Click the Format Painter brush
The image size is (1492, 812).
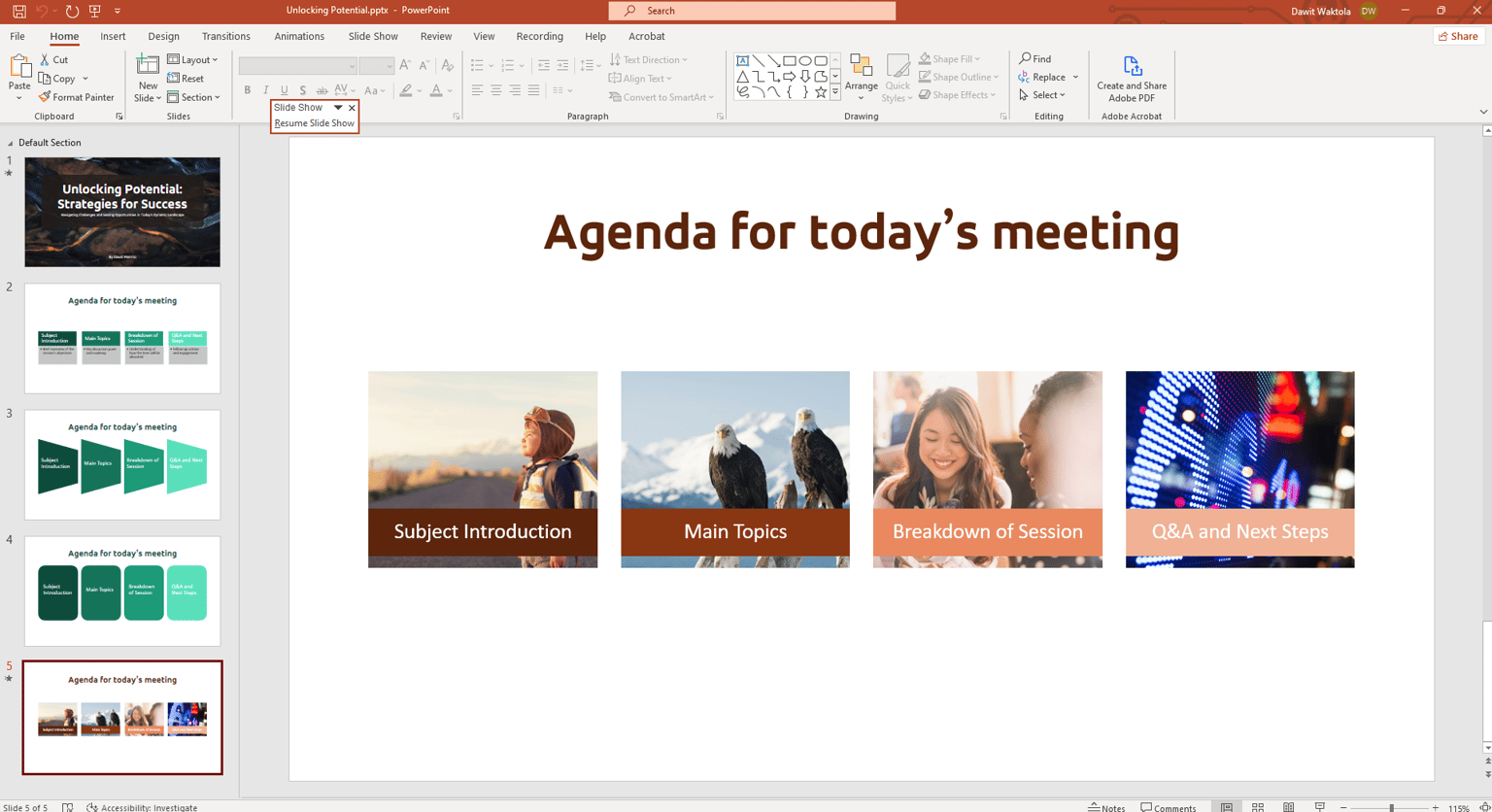pyautogui.click(x=77, y=97)
